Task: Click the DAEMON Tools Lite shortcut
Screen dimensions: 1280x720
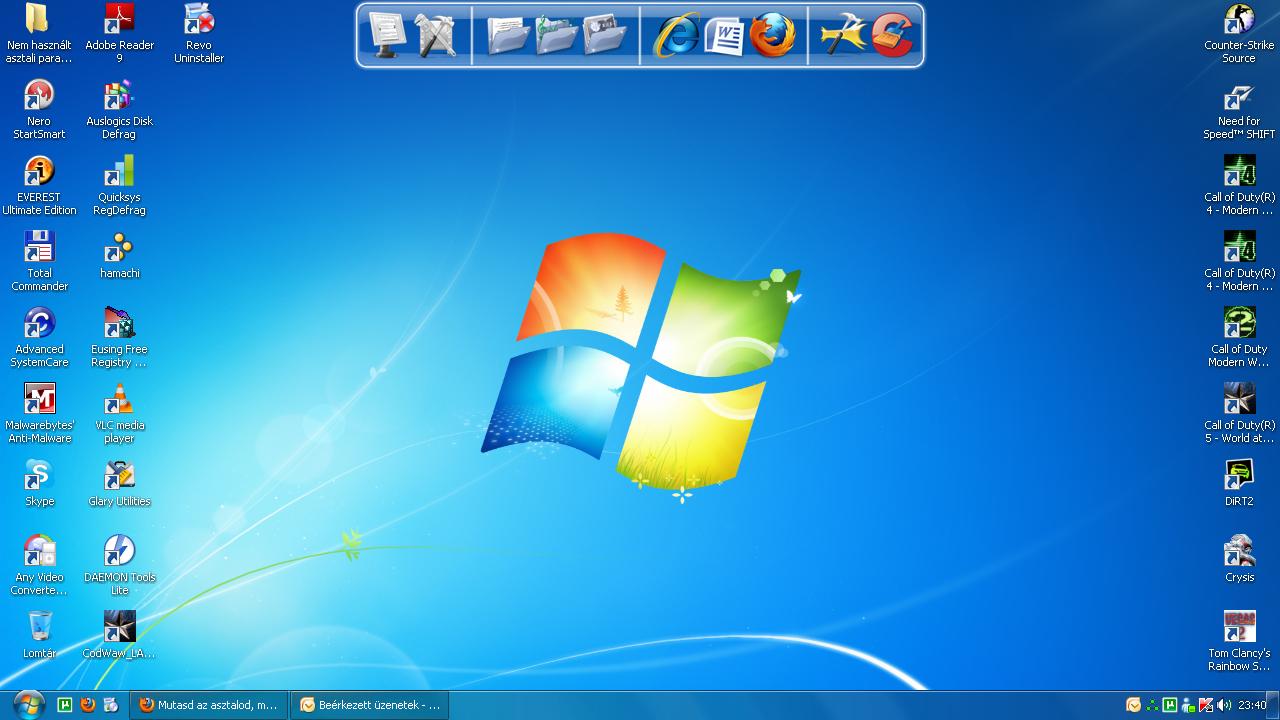Action: 119,565
